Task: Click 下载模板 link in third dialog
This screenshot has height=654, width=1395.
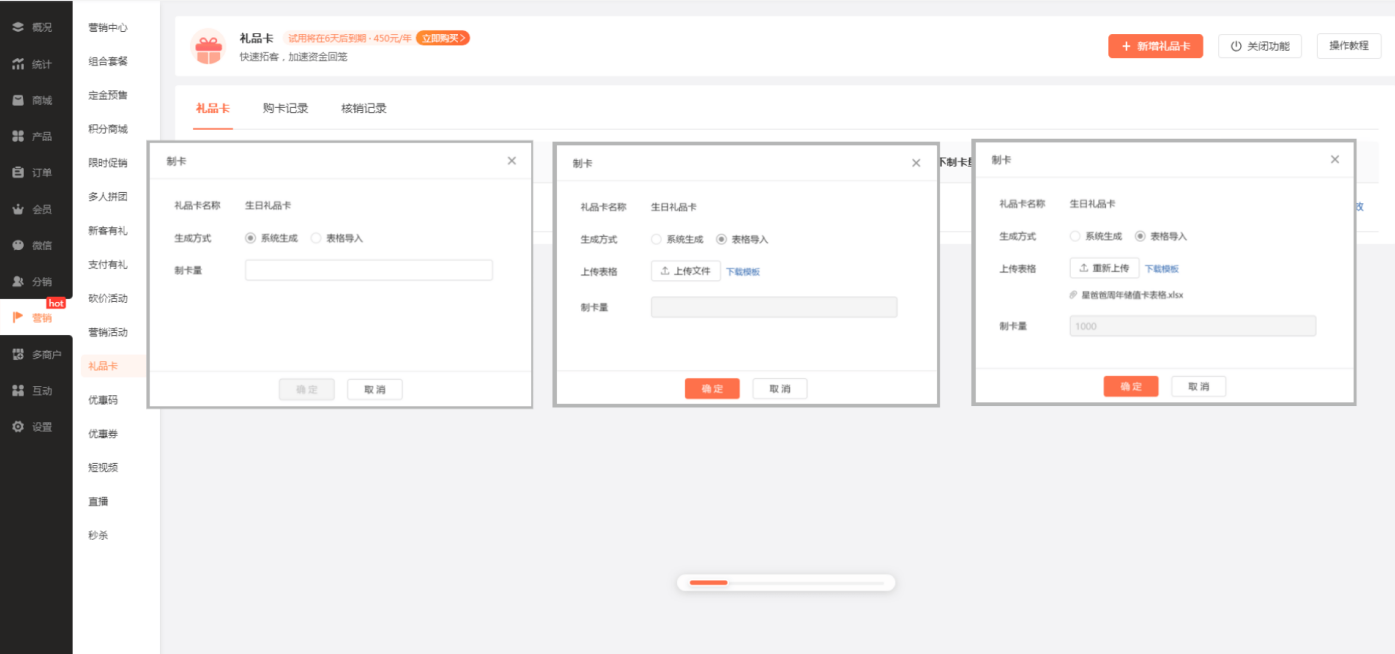Action: point(1162,269)
